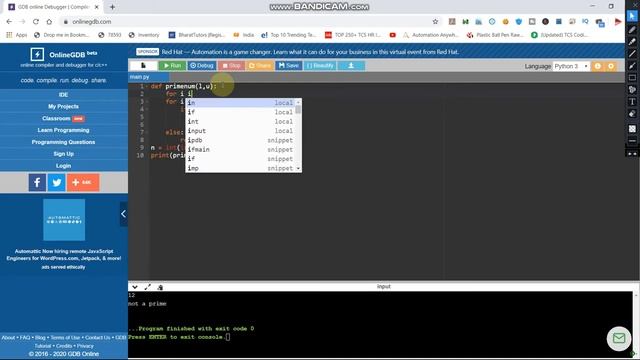
Task: Bookmark this page with star icon
Action: pos(435,22)
